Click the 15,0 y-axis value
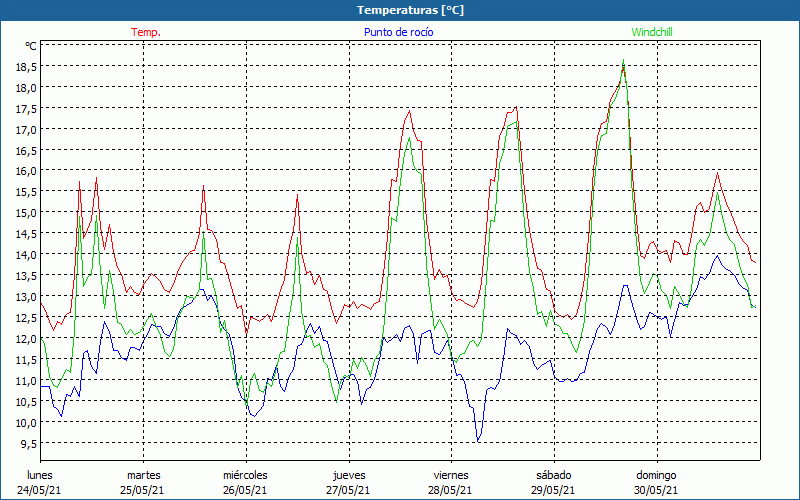The width and height of the screenshot is (800, 500). (x=28, y=213)
